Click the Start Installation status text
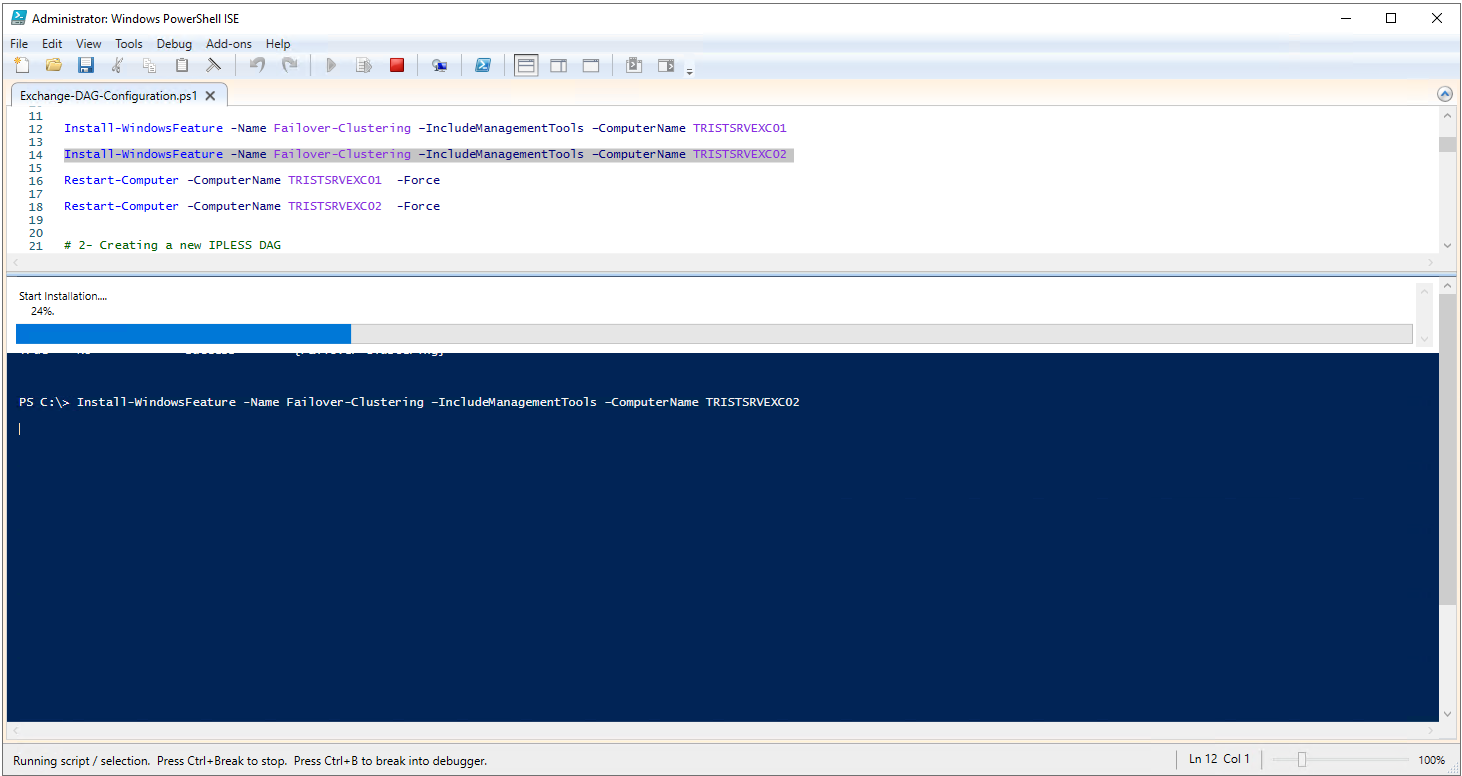1462x776 pixels. [63, 296]
